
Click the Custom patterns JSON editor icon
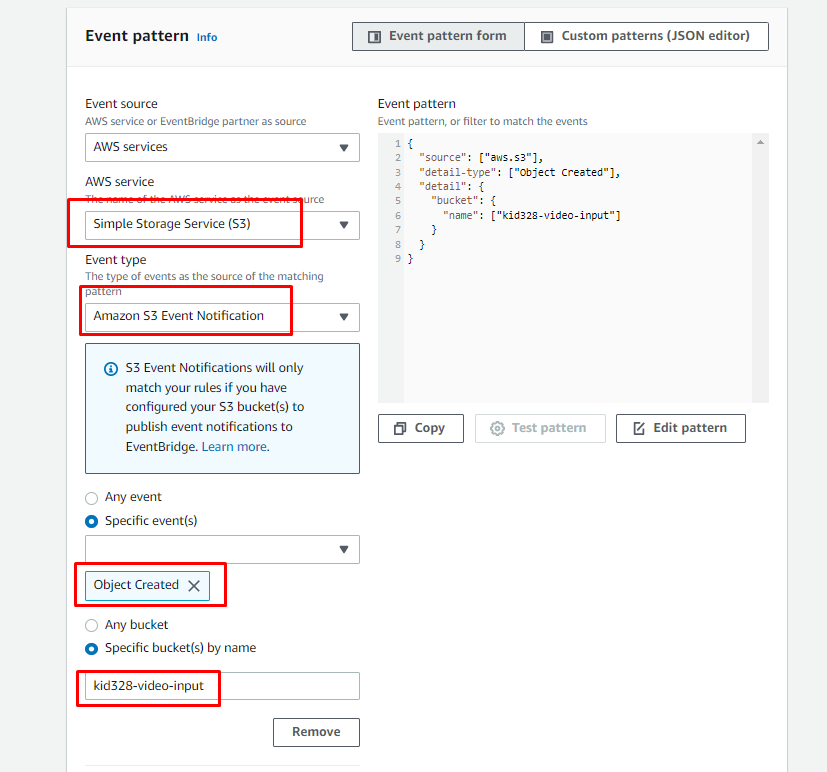pos(547,37)
